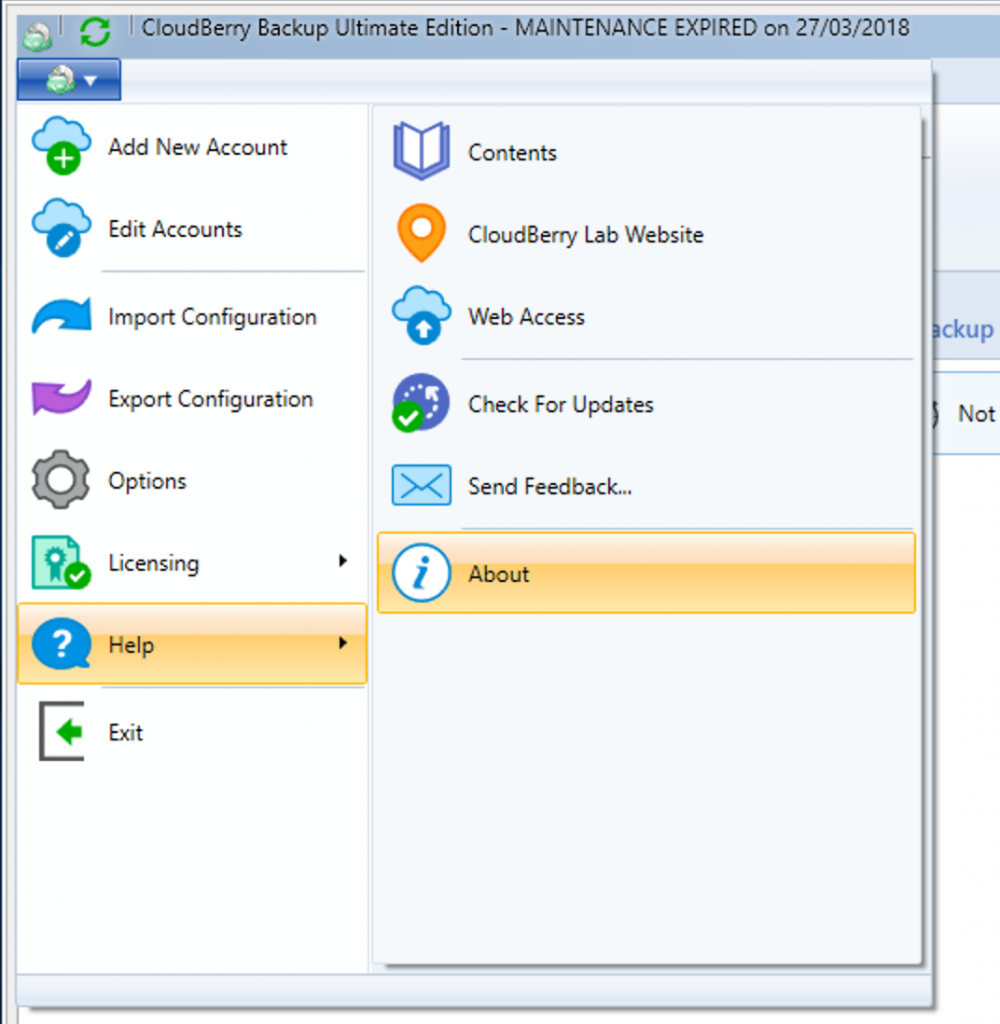Open the About menu item
Viewport: 1000px width, 1024px height.
pyautogui.click(x=647, y=573)
